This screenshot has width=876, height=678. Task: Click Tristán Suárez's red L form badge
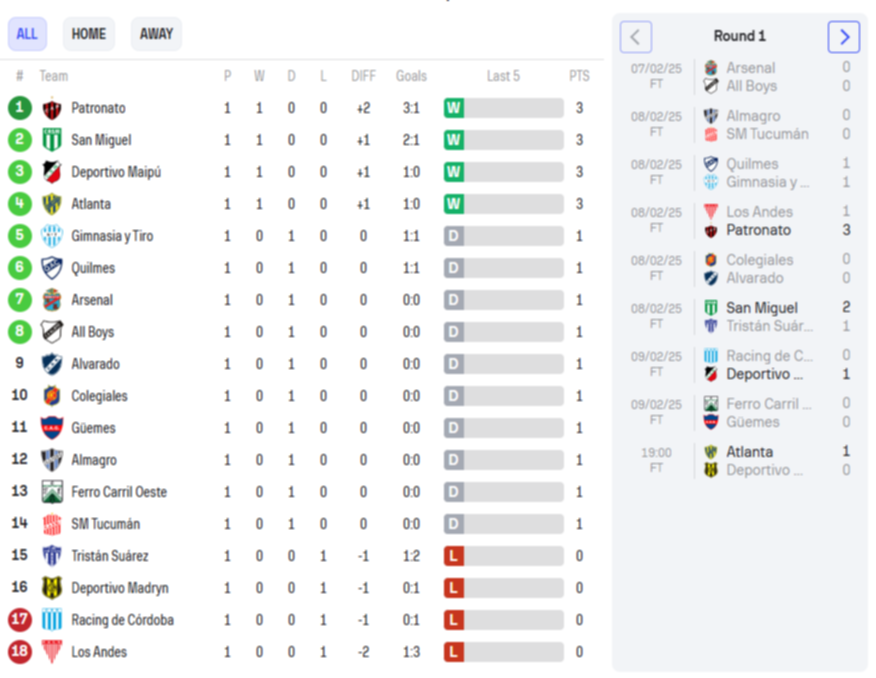[x=454, y=556]
